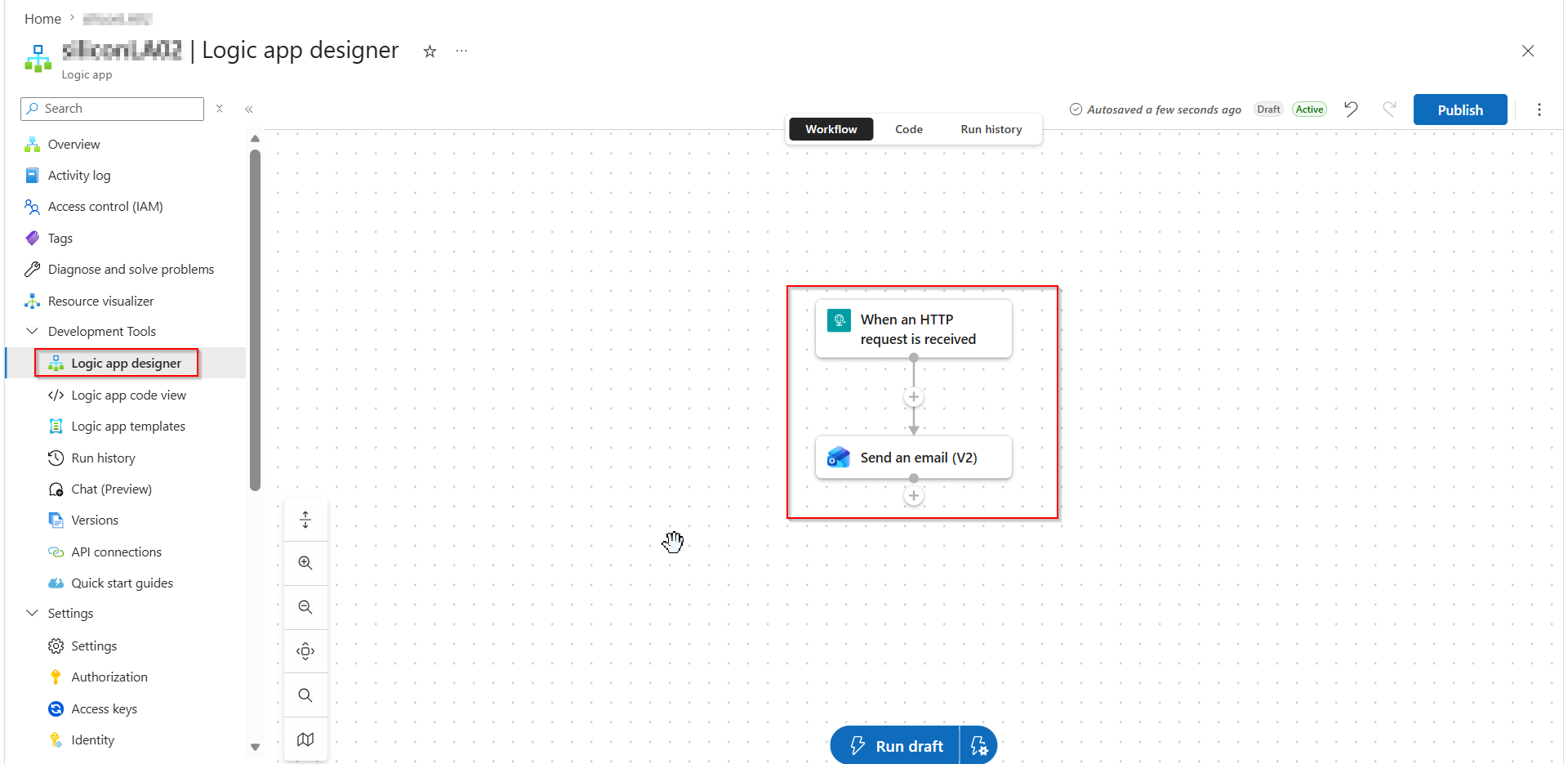Open Identity settings

pyautogui.click(x=92, y=740)
